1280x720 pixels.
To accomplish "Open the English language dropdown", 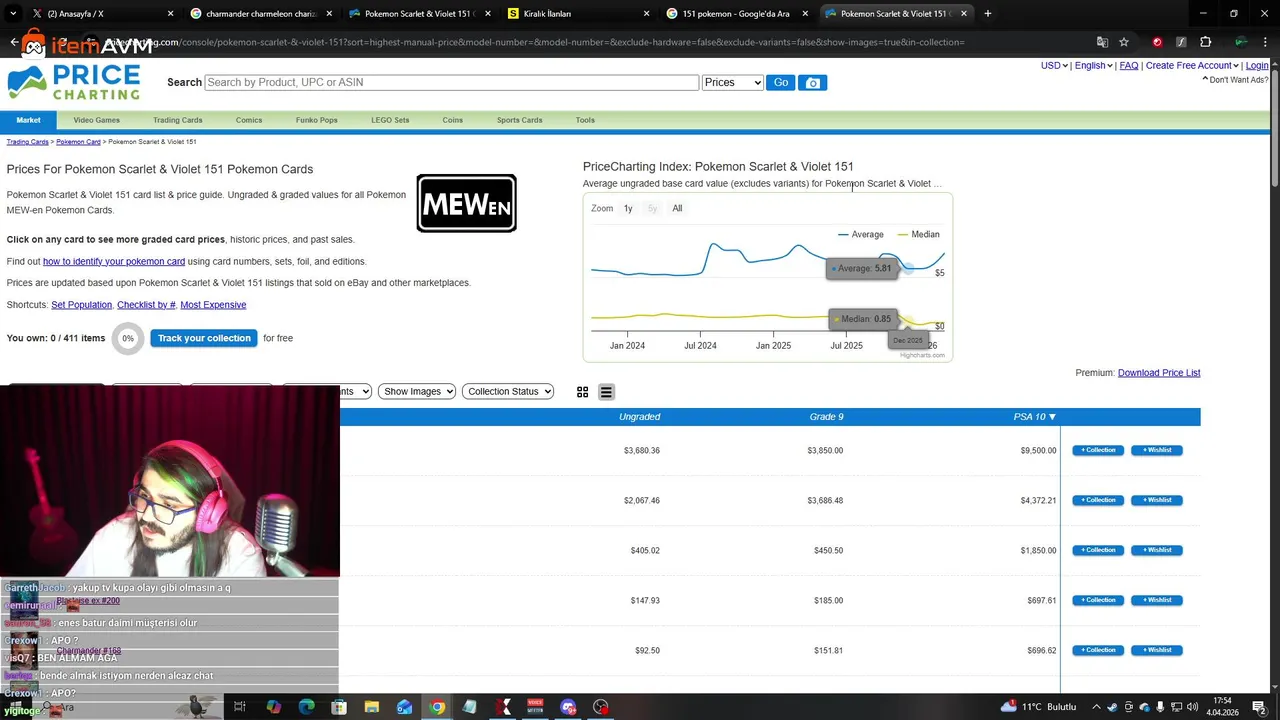I will 1093,66.
